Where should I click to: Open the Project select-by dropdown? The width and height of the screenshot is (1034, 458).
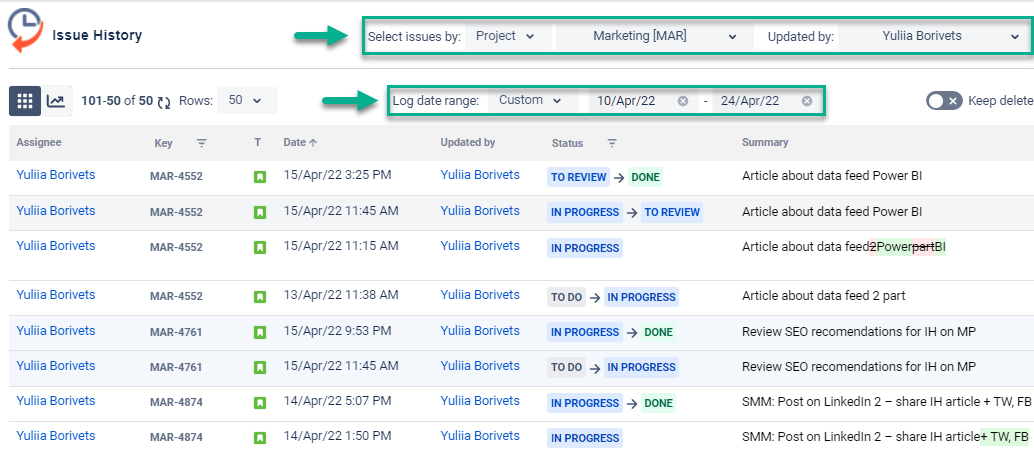(x=508, y=36)
